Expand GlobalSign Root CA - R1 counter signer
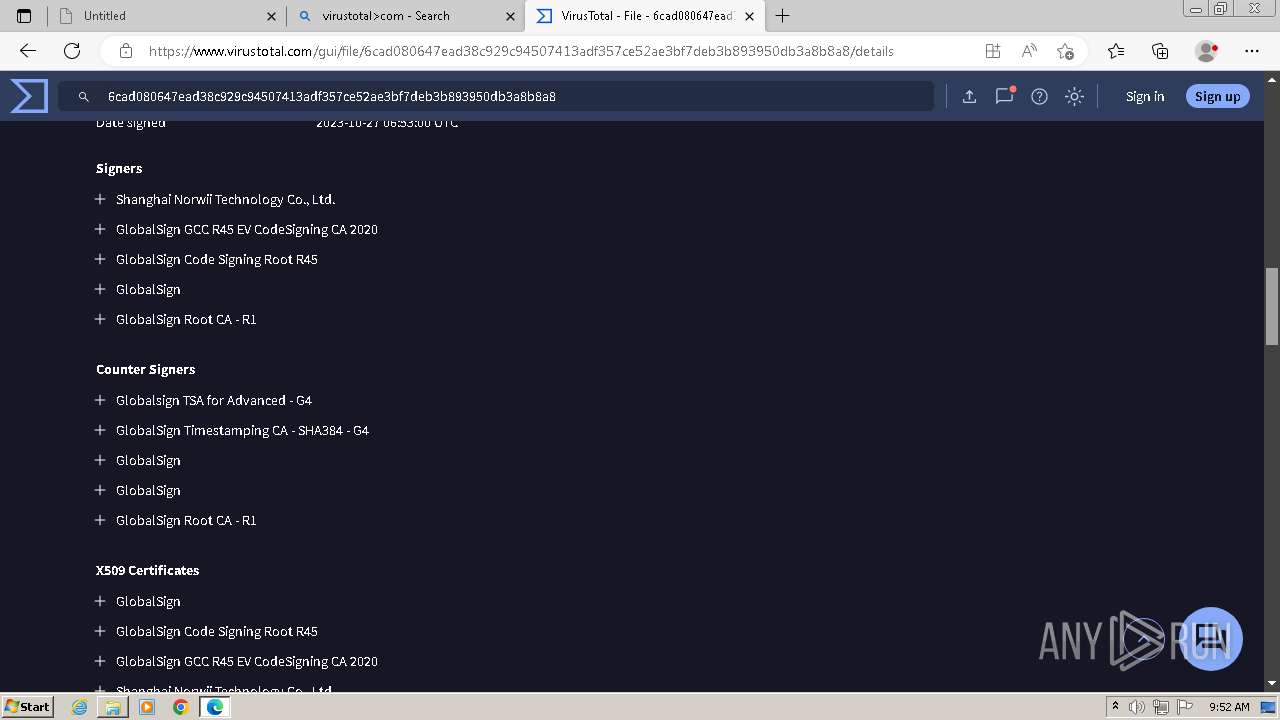1280x720 pixels. [x=100, y=520]
